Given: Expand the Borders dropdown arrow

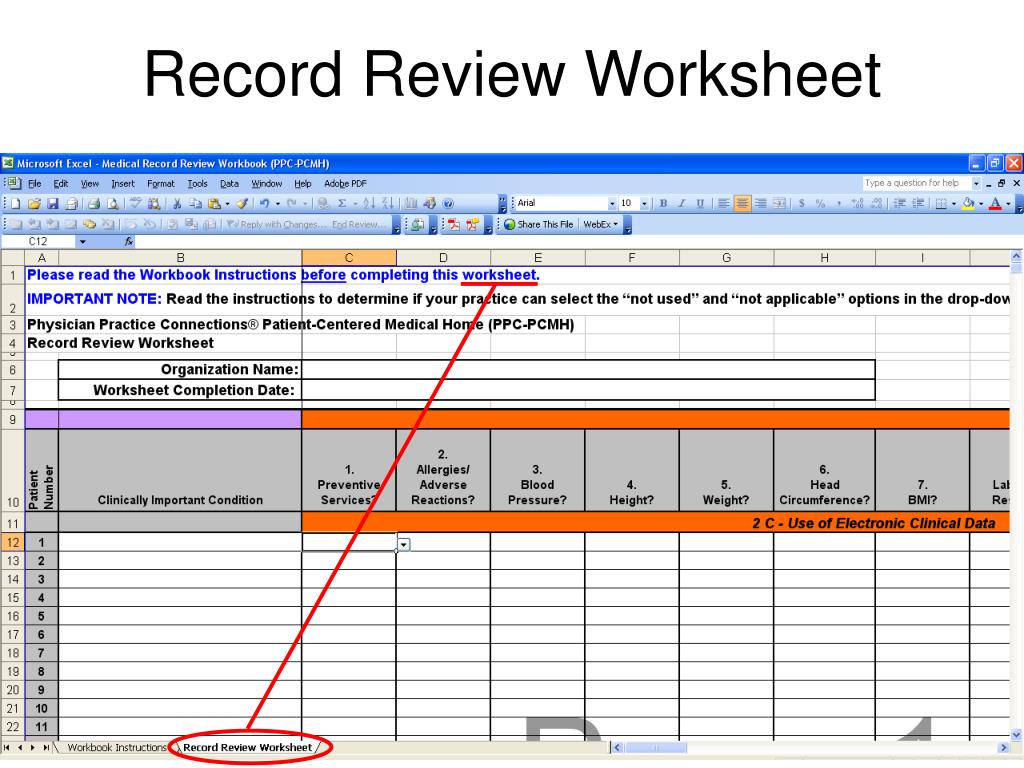Looking at the screenshot, I should tap(954, 204).
